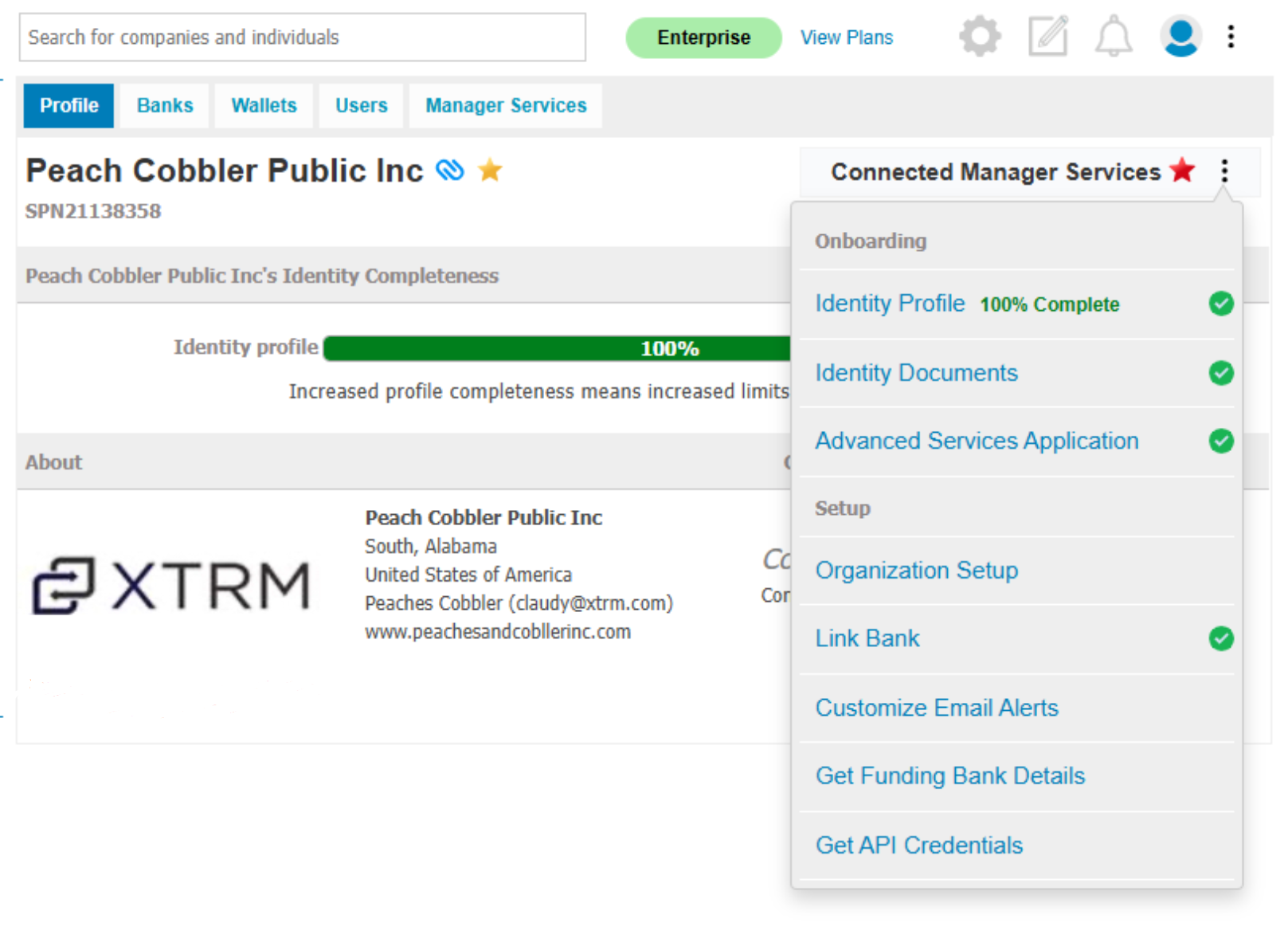Switch to the Banks tab
Image resolution: width=1288 pixels, height=942 pixels.
(165, 106)
